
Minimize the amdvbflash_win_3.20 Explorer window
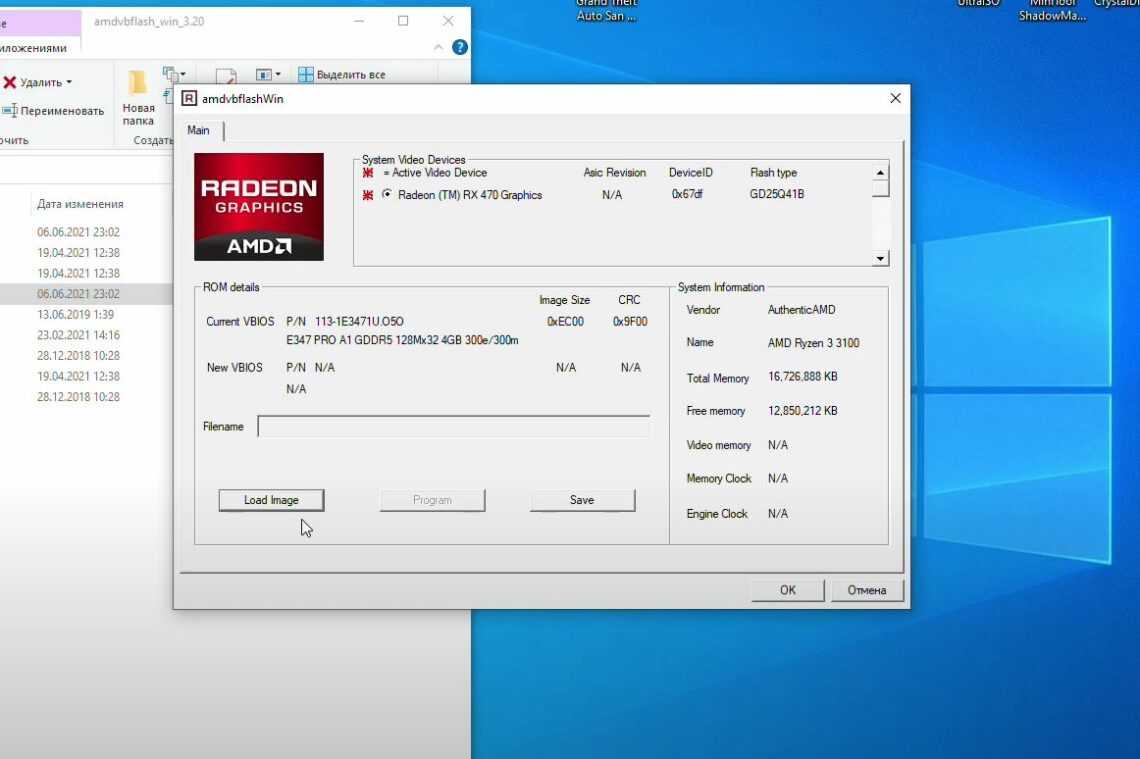coord(358,21)
